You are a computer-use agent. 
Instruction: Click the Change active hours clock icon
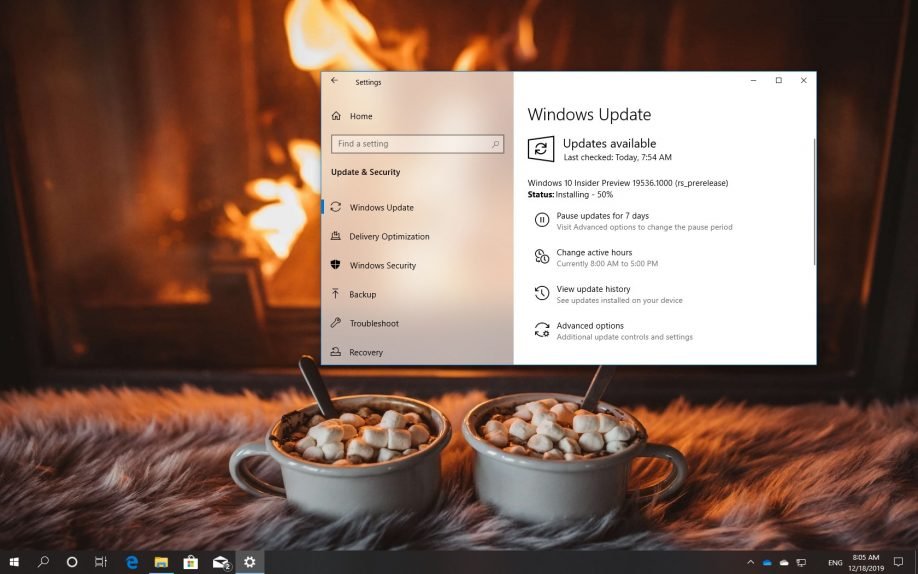tap(541, 257)
